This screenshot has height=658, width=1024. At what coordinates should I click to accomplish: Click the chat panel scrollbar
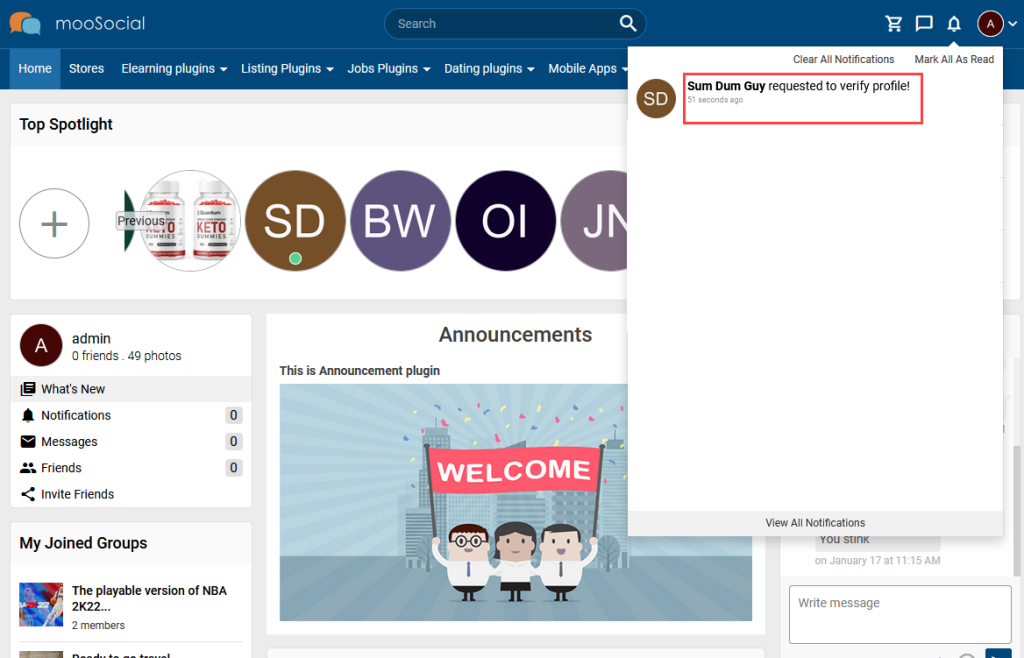[1016, 509]
